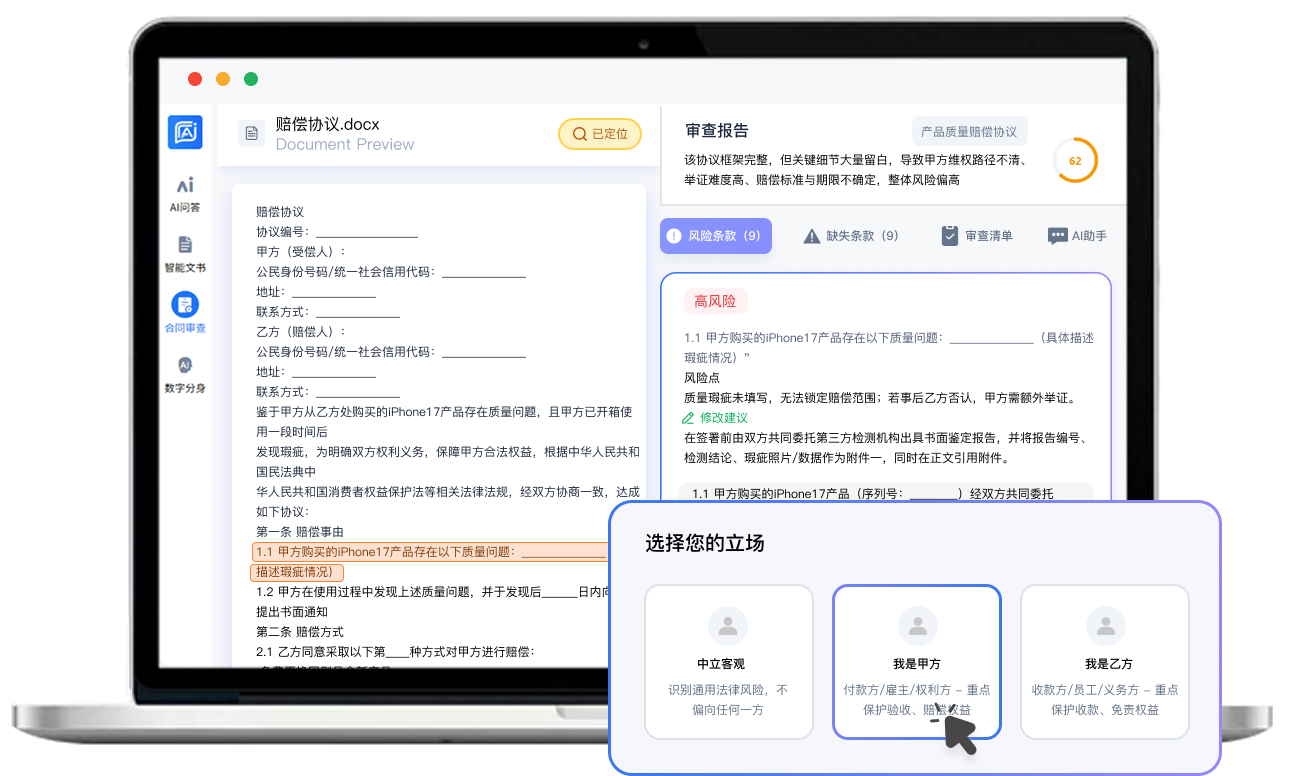Switch to the 审查清单 tab
The image size is (1312, 776).
977,236
